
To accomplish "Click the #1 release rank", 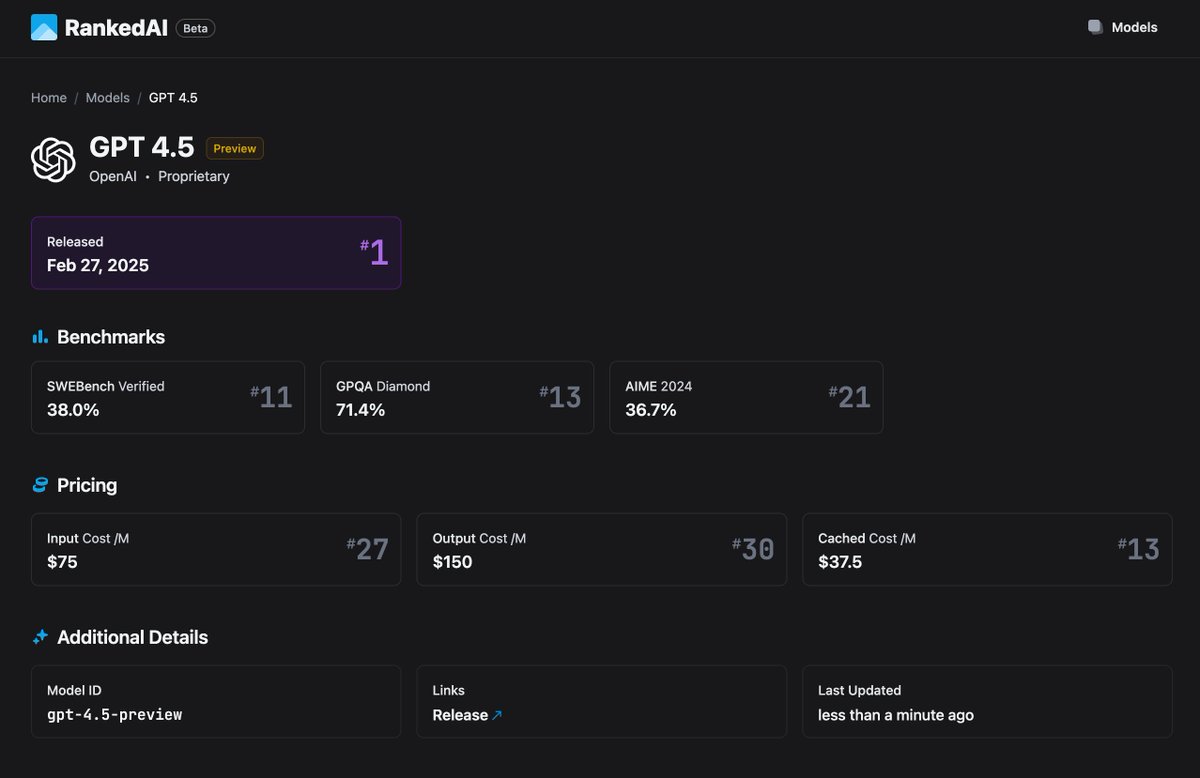I will click(374, 253).
